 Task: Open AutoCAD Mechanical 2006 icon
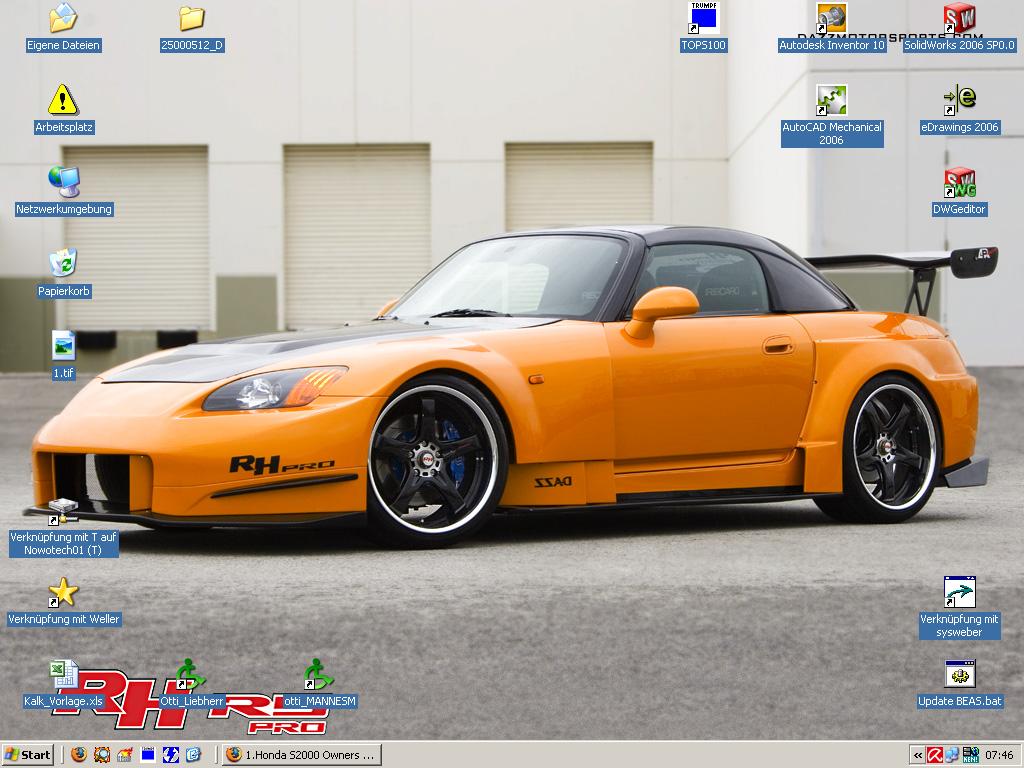831,100
